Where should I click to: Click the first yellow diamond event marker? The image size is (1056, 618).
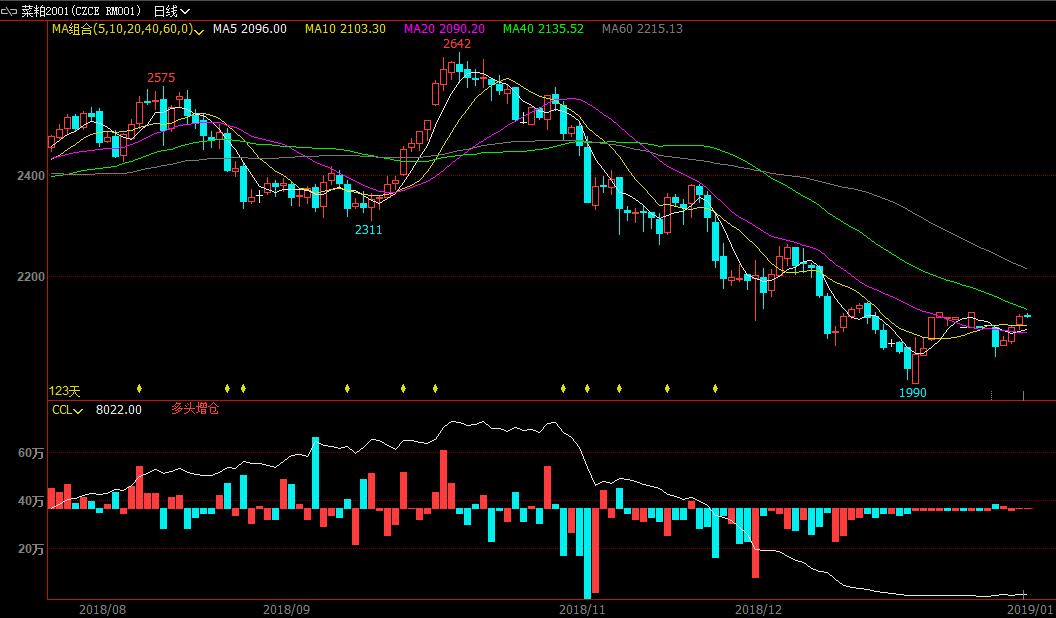(139, 388)
